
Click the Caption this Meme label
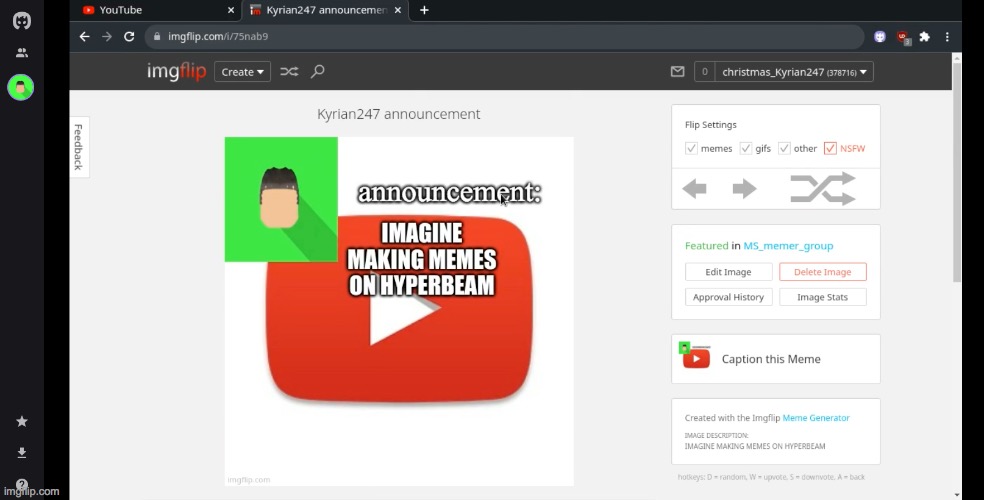click(771, 359)
